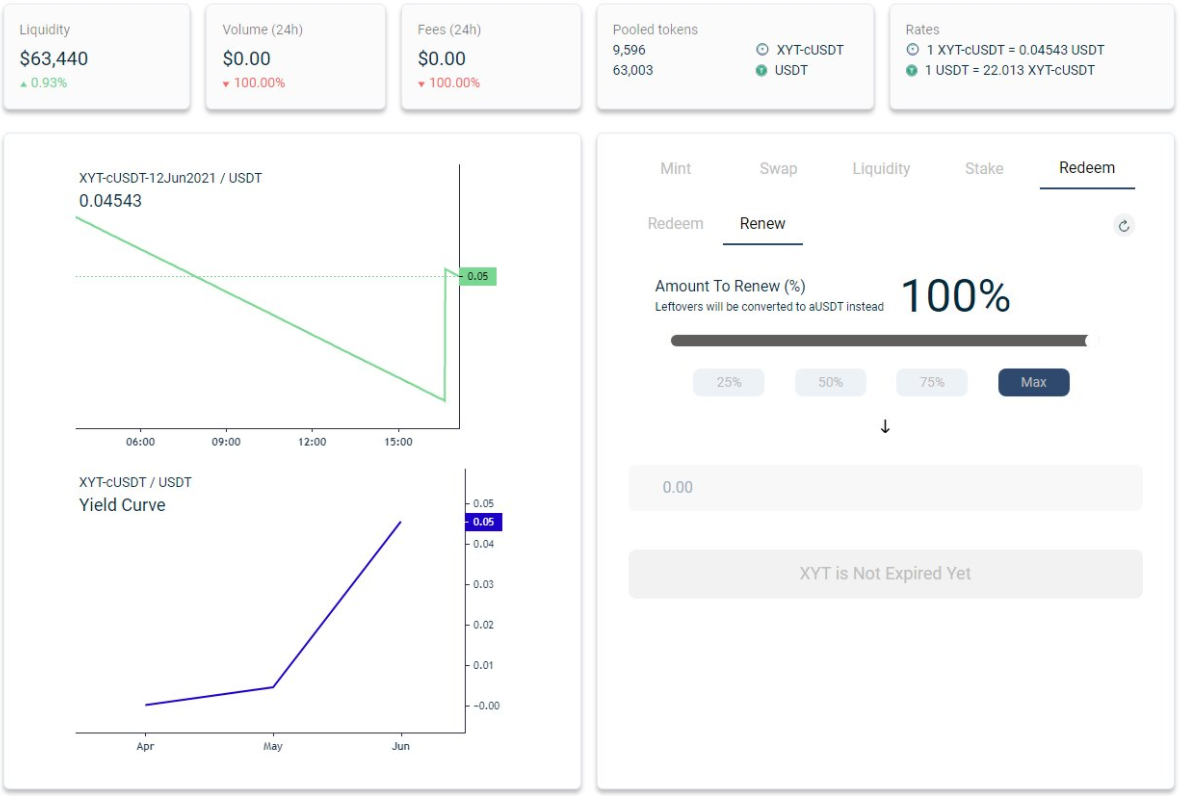
Task: Click the down arrow below percentage buttons
Action: (885, 427)
